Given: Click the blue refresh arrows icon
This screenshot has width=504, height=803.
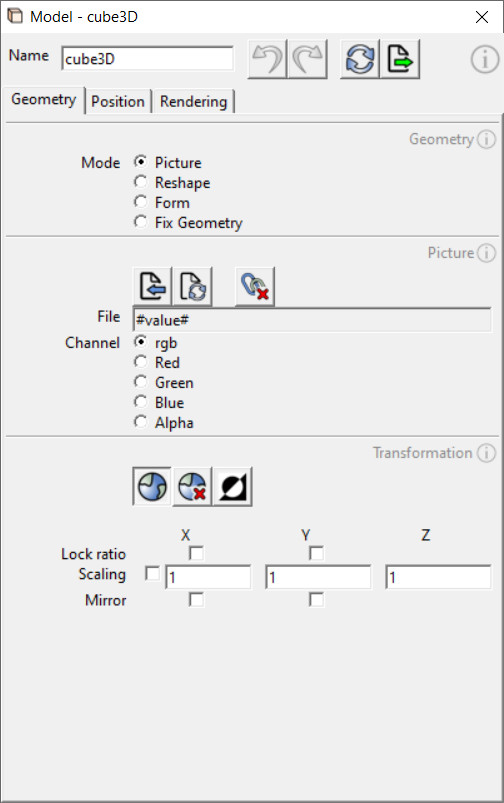Looking at the screenshot, I should click(x=360, y=59).
